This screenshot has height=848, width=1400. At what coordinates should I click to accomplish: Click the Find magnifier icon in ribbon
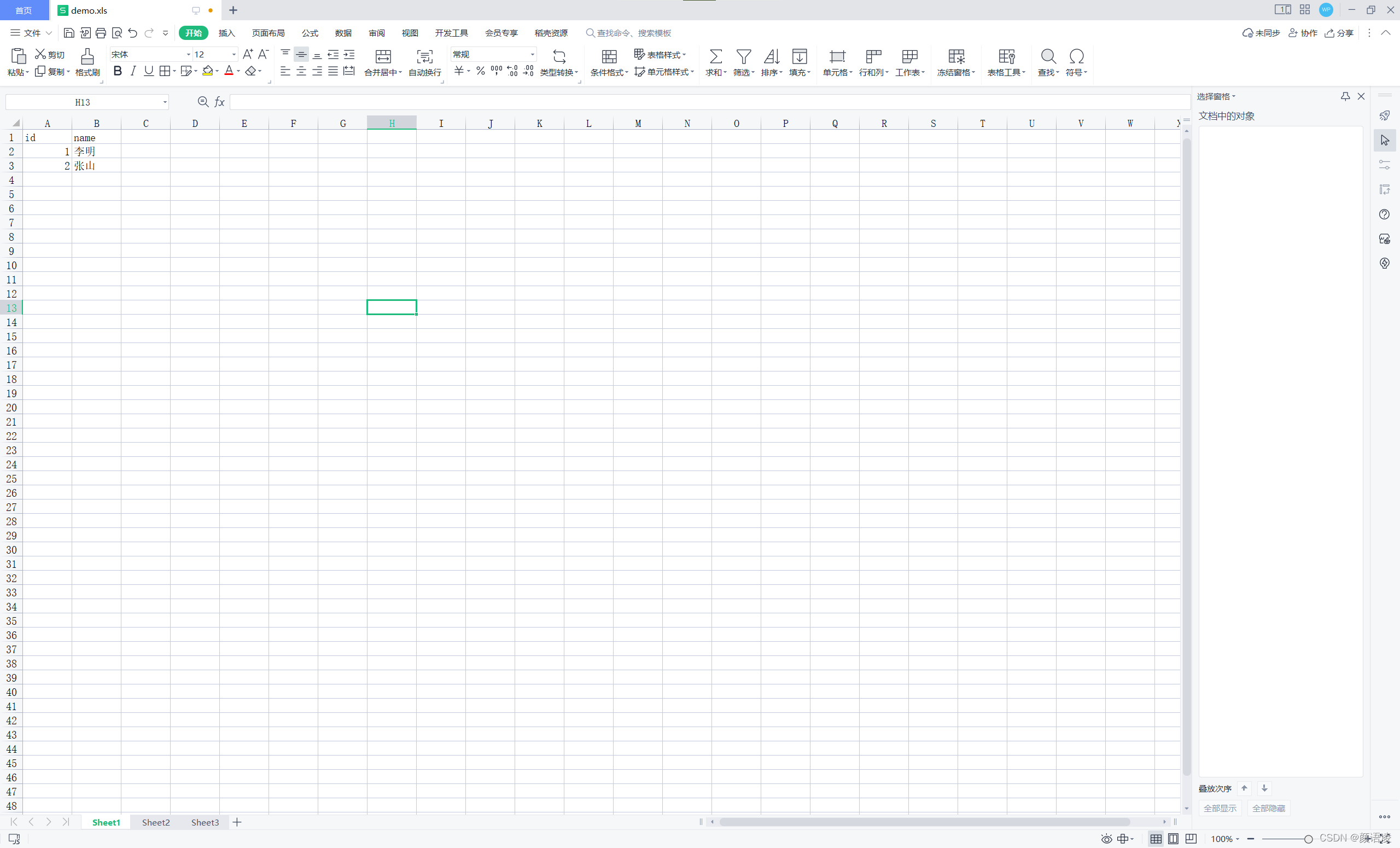click(x=1048, y=56)
